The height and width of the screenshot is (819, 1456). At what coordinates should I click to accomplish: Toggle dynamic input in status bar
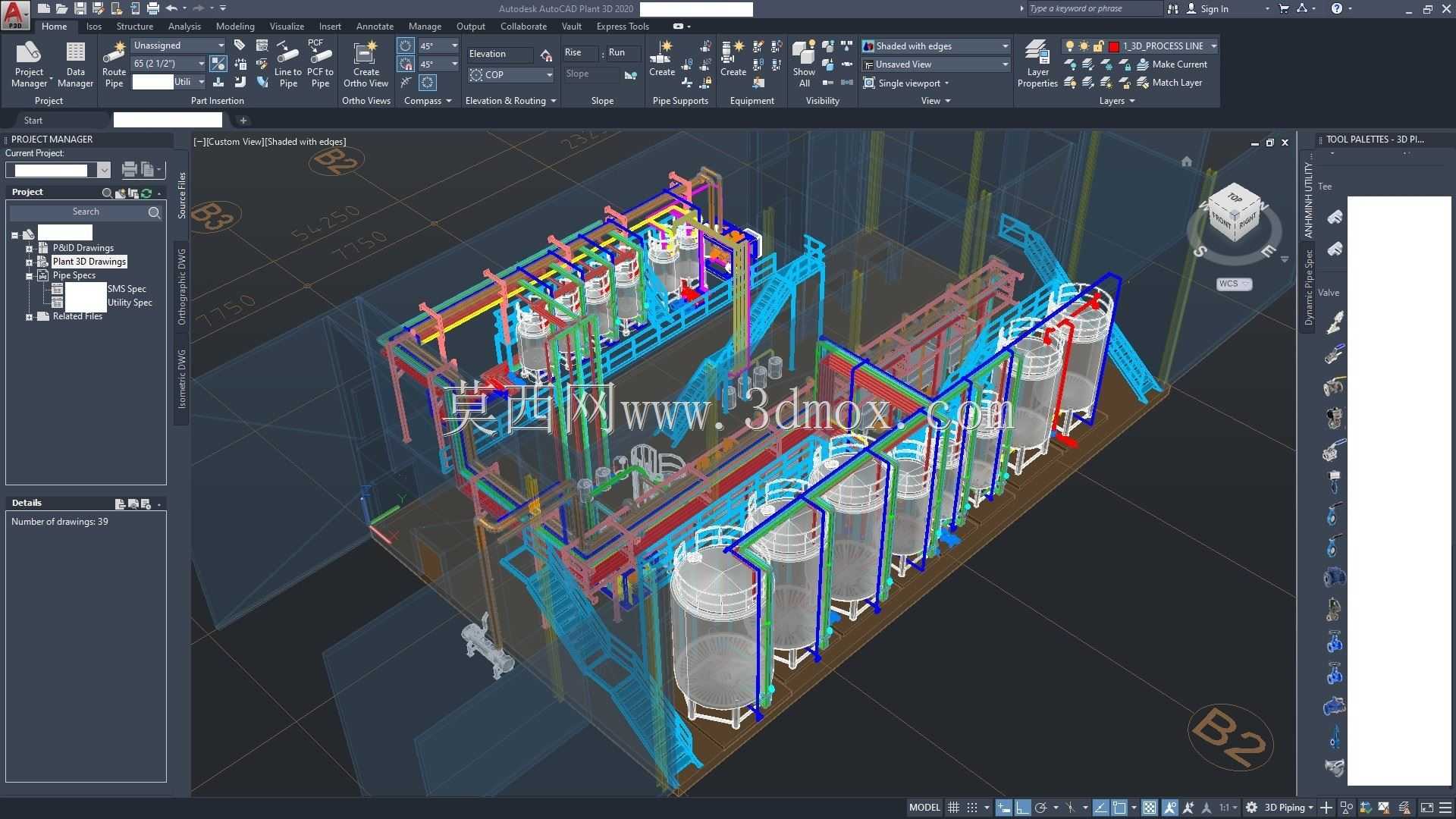coord(1004,808)
